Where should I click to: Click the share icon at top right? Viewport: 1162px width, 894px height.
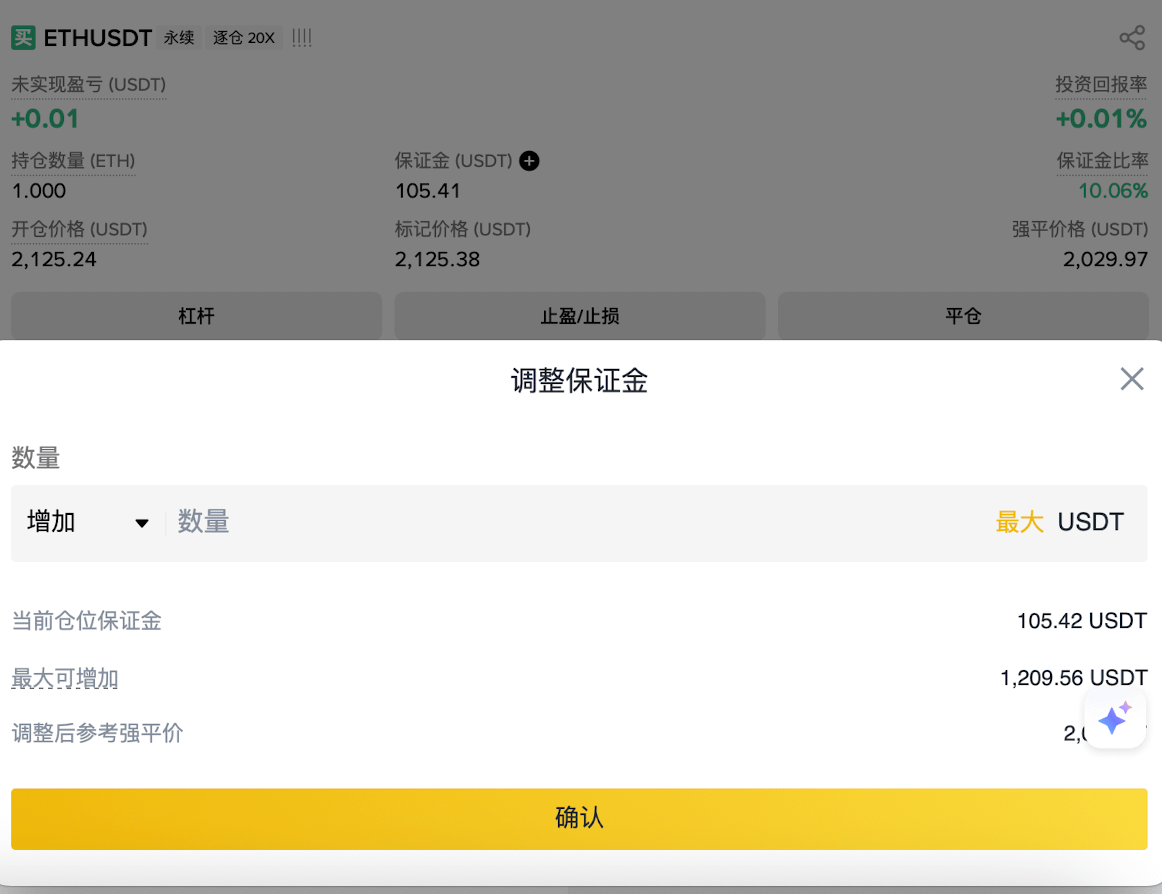(x=1131, y=39)
